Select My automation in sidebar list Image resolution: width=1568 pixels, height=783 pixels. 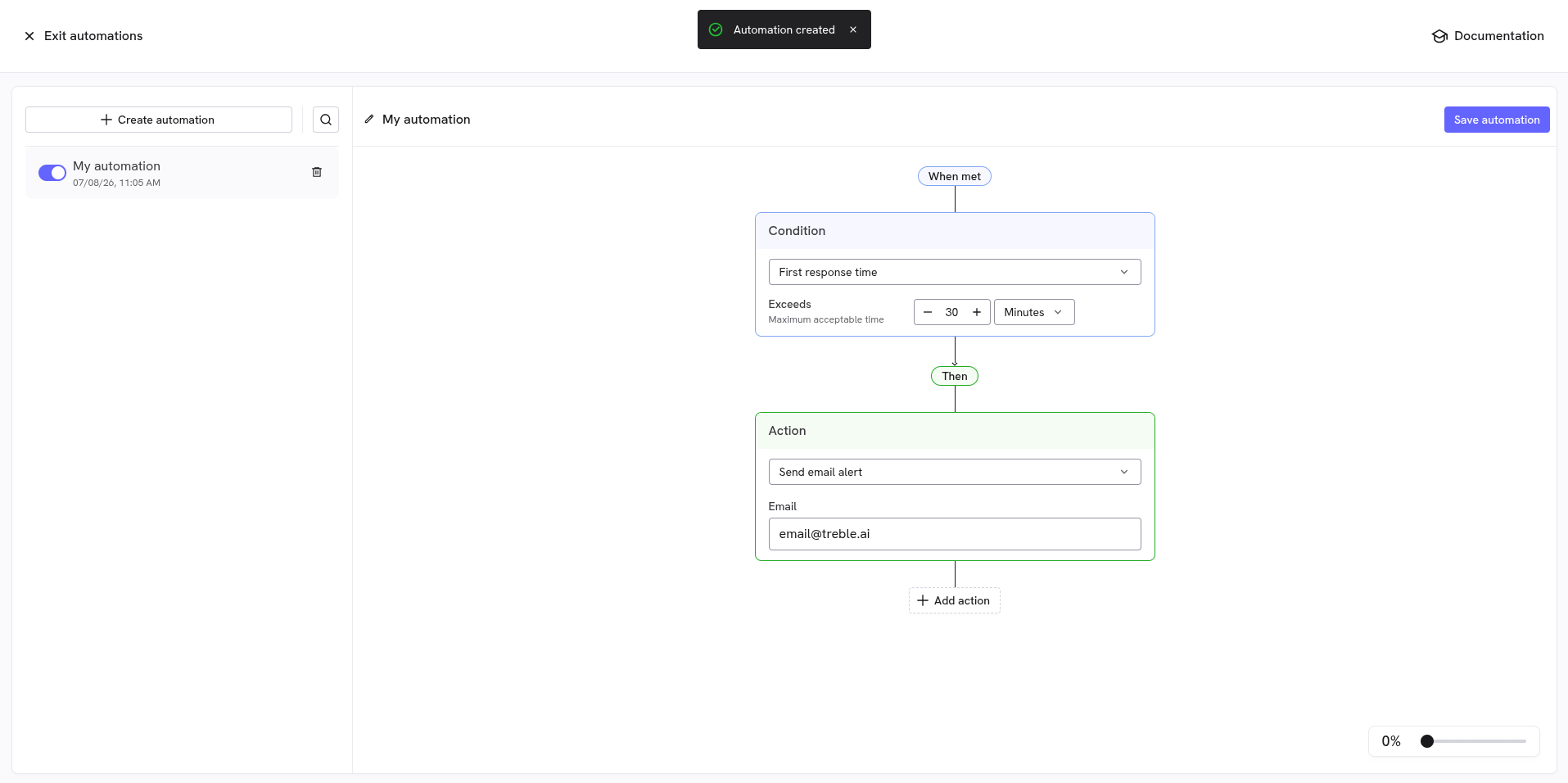click(x=182, y=173)
